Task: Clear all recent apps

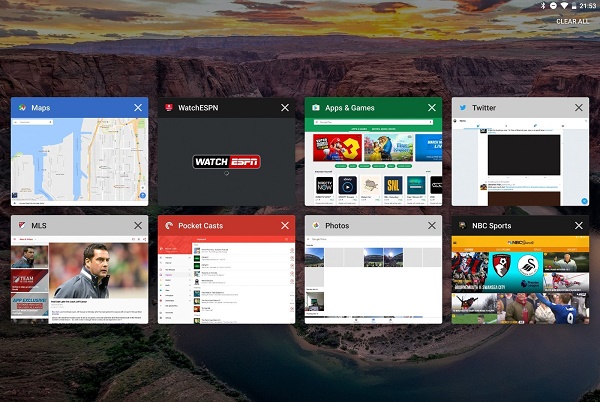Action: [572, 21]
